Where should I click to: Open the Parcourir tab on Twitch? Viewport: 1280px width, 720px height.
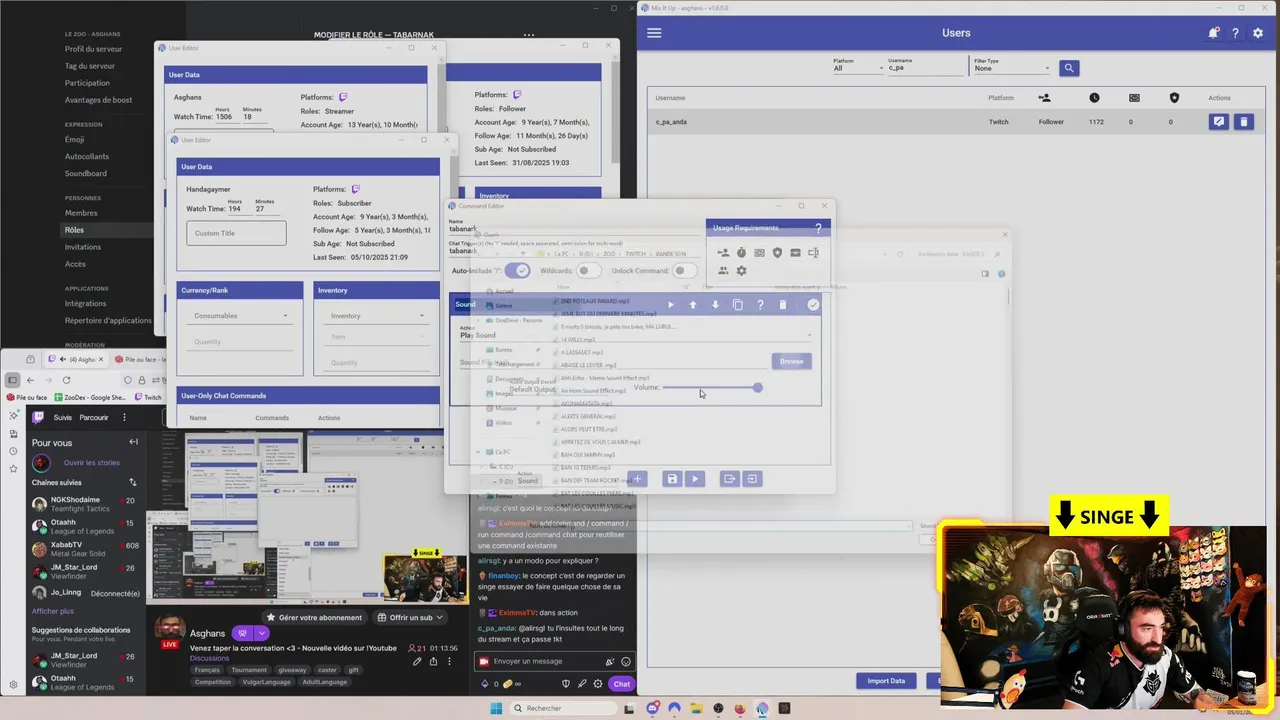coord(94,417)
